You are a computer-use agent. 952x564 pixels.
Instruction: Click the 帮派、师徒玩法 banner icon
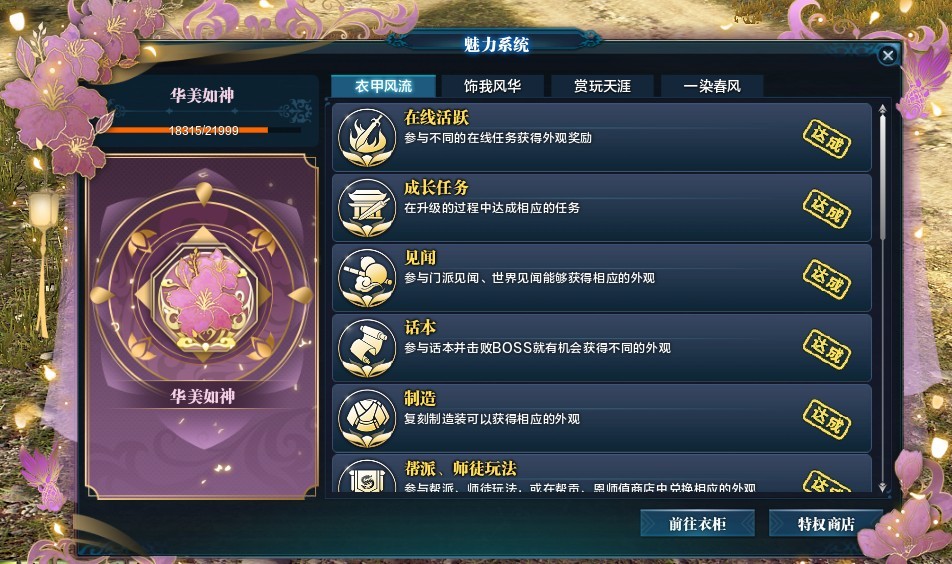coord(367,476)
